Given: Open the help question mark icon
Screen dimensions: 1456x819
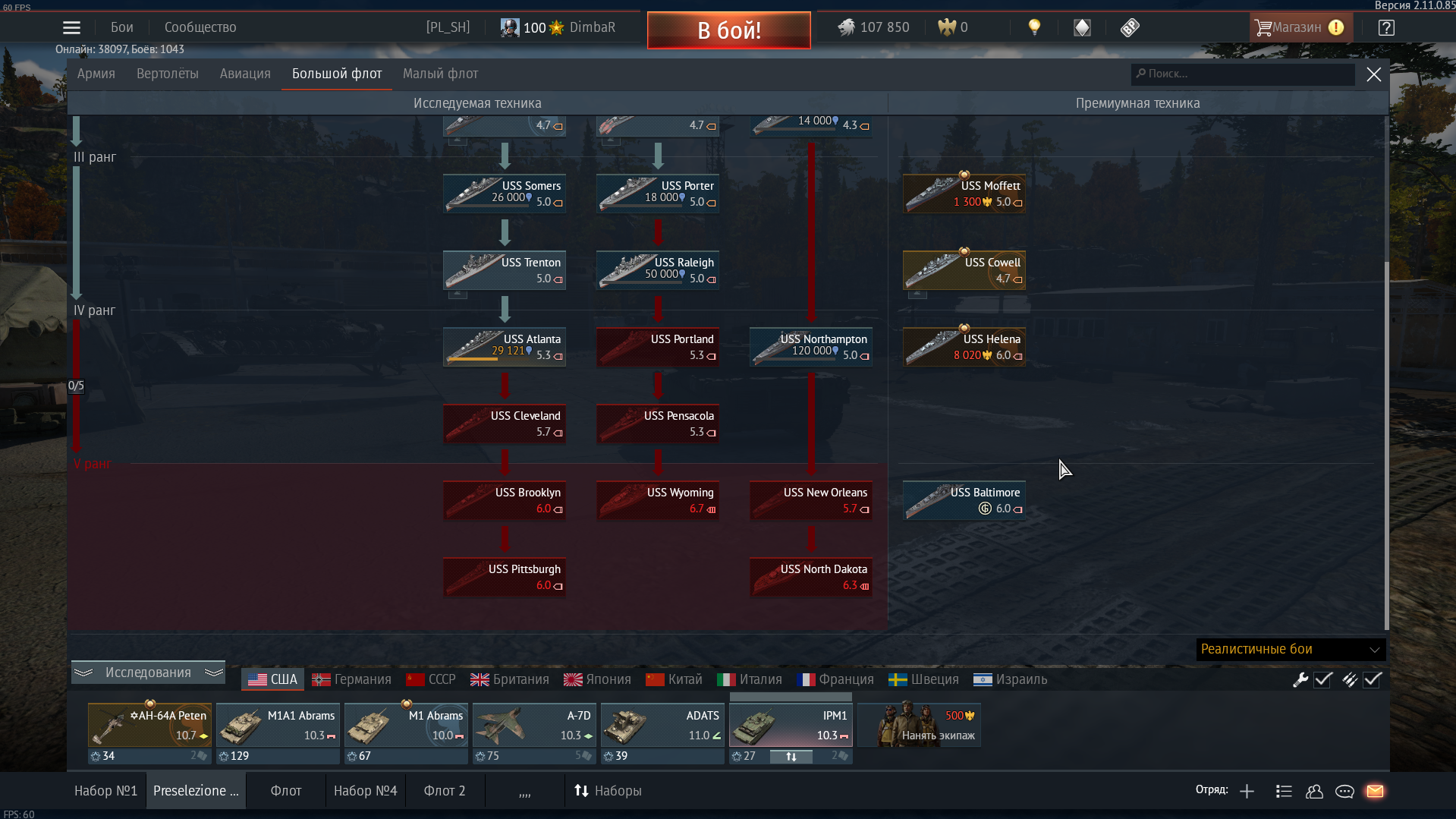Looking at the screenshot, I should pos(1386,27).
